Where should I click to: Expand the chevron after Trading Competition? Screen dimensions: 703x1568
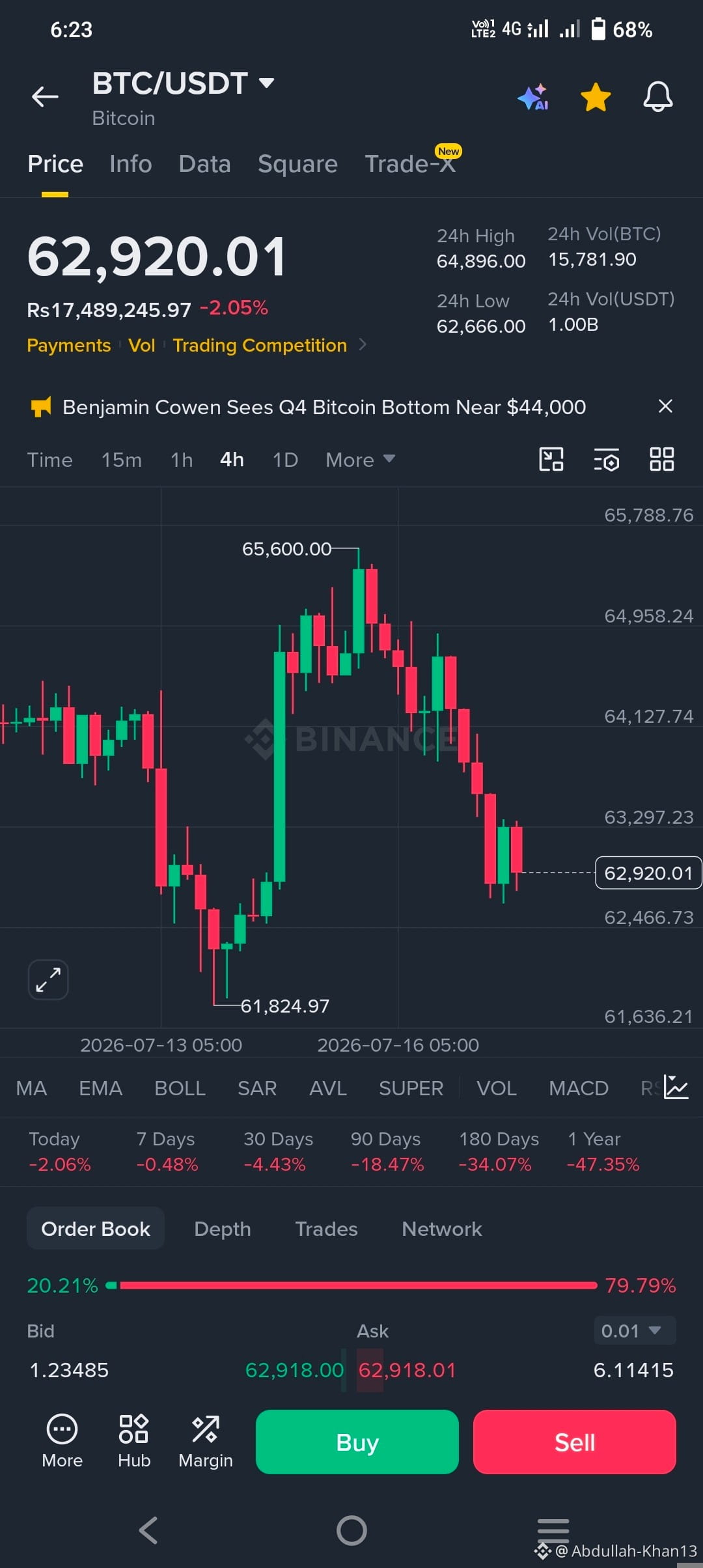363,344
